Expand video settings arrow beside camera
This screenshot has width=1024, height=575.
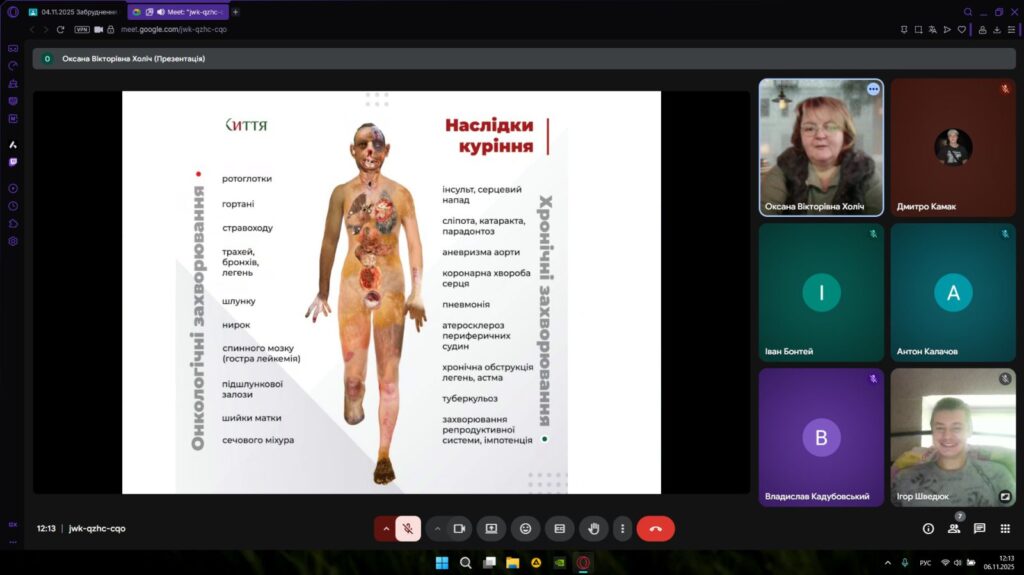436,528
